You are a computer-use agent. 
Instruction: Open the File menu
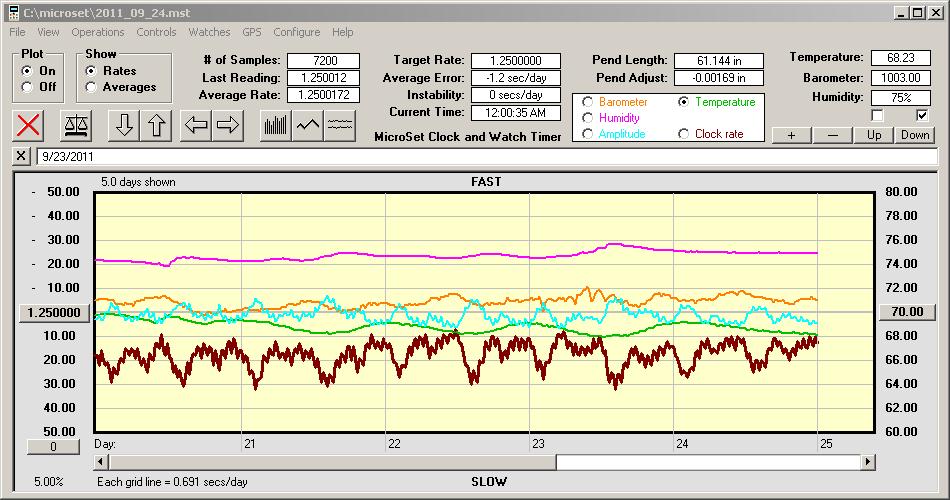click(x=17, y=32)
